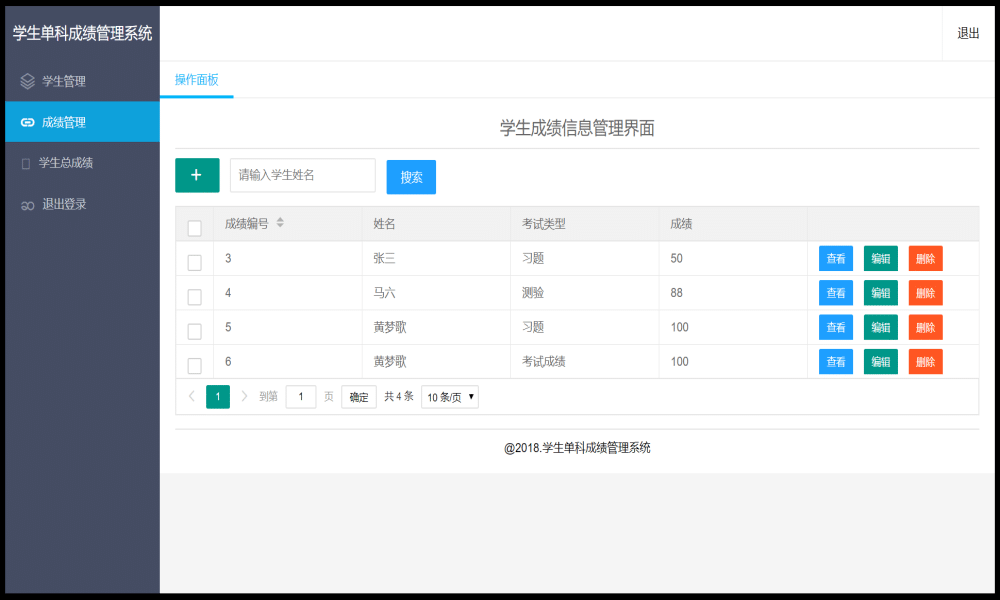Focus the 请输入学生姓名 search field
This screenshot has width=1000, height=600.
pos(303,175)
